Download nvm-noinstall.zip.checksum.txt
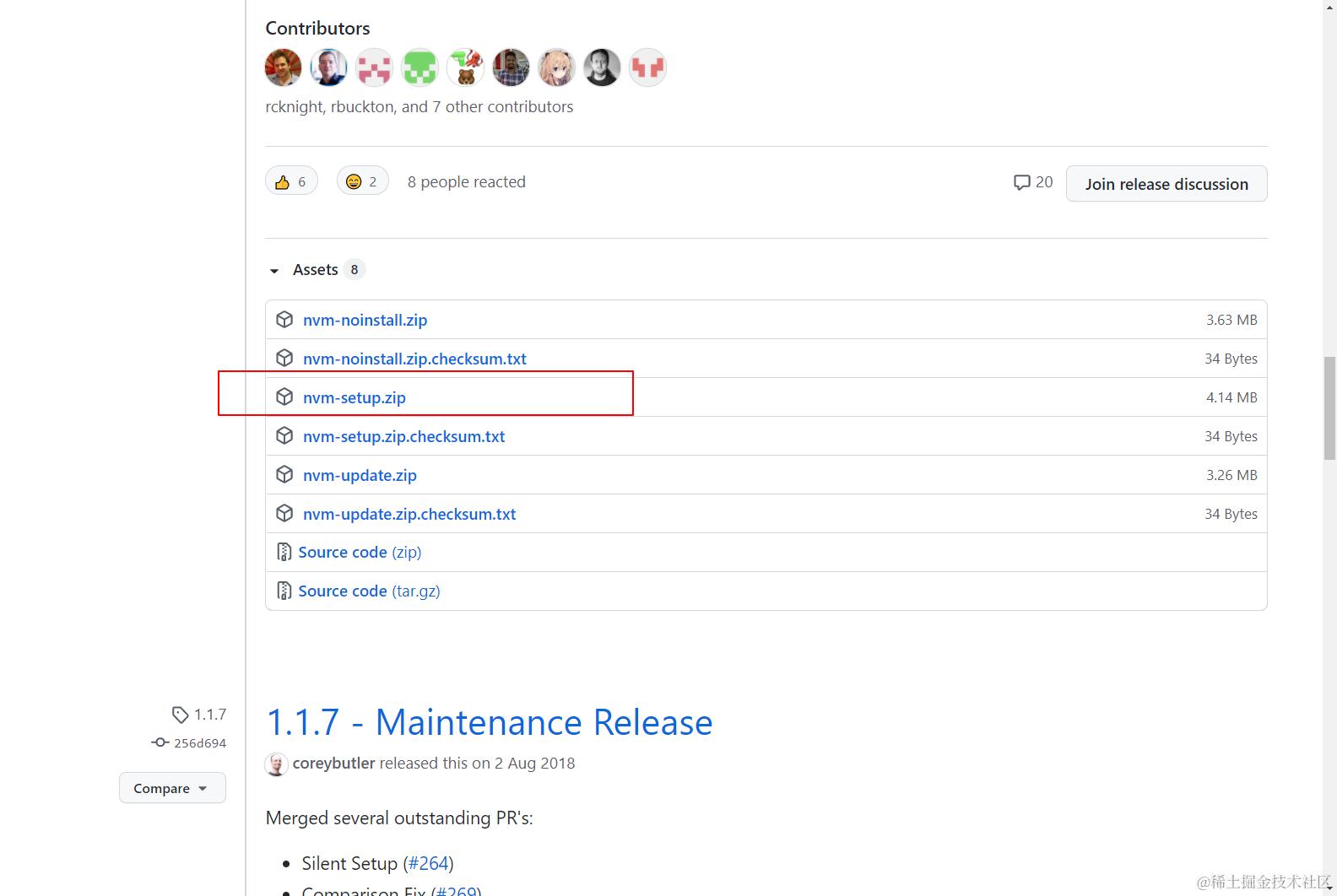The height and width of the screenshot is (896, 1337). (x=414, y=359)
